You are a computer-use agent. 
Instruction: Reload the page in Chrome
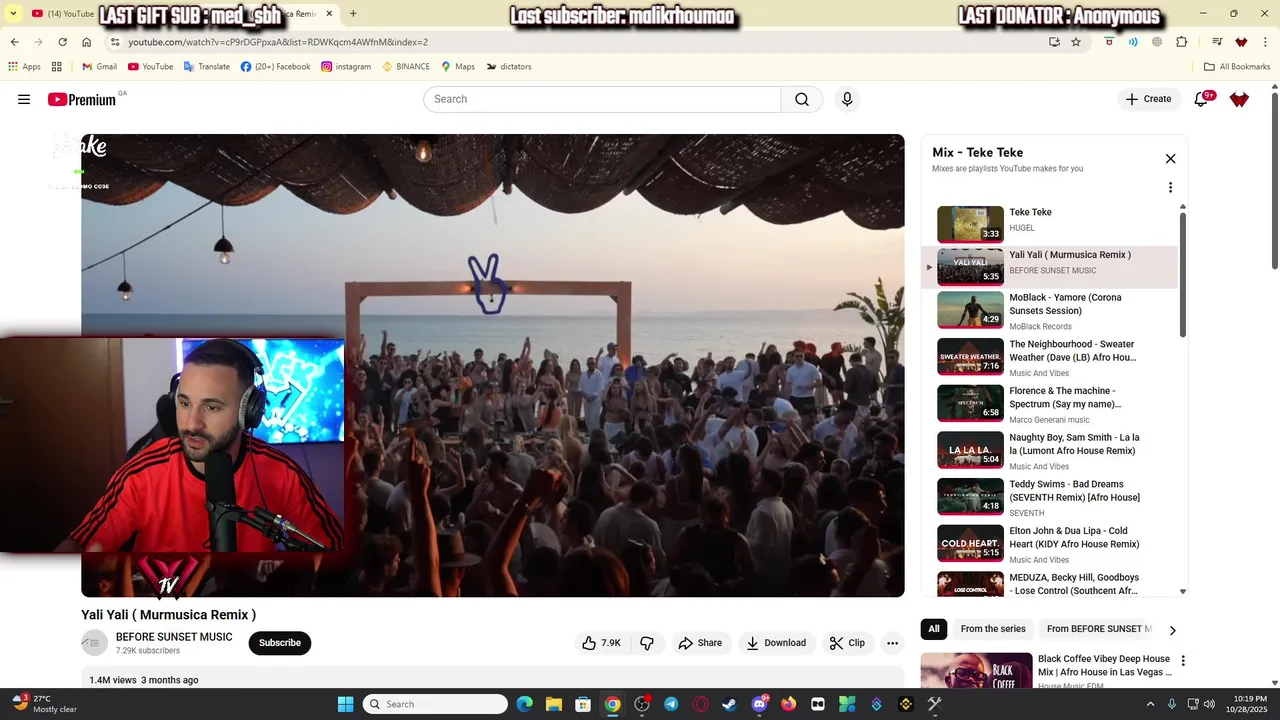click(x=62, y=42)
